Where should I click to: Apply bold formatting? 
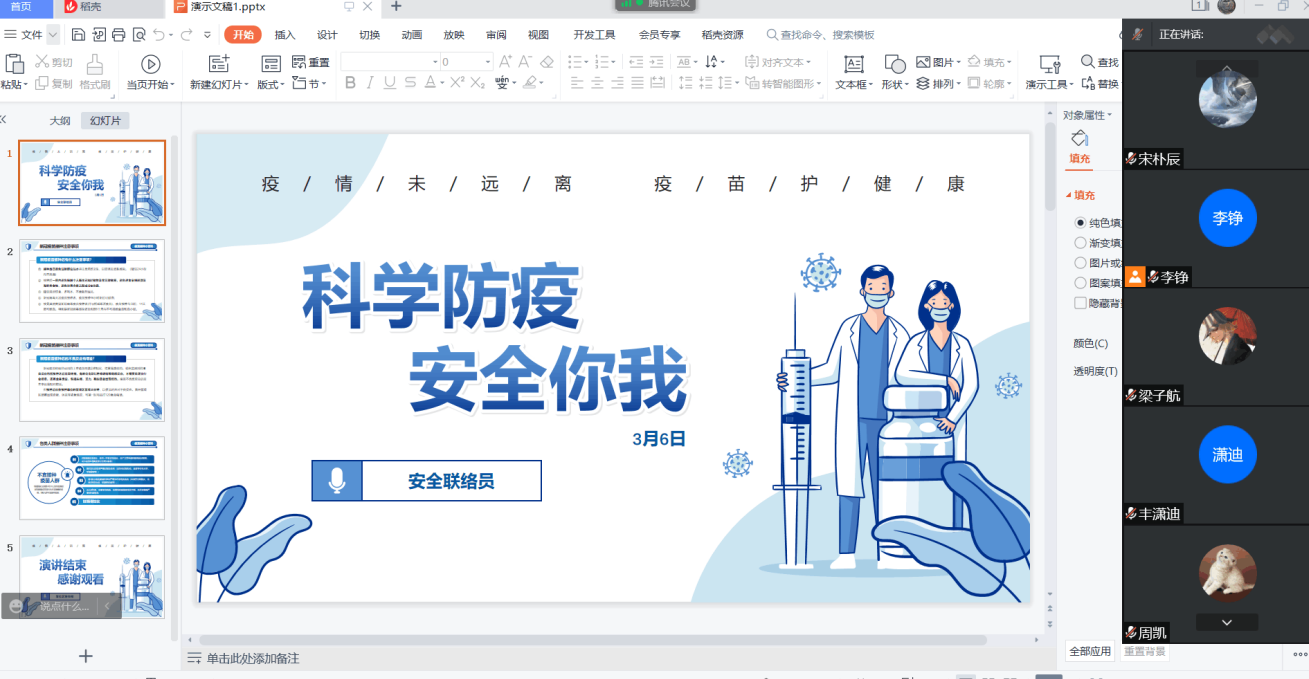(x=350, y=82)
